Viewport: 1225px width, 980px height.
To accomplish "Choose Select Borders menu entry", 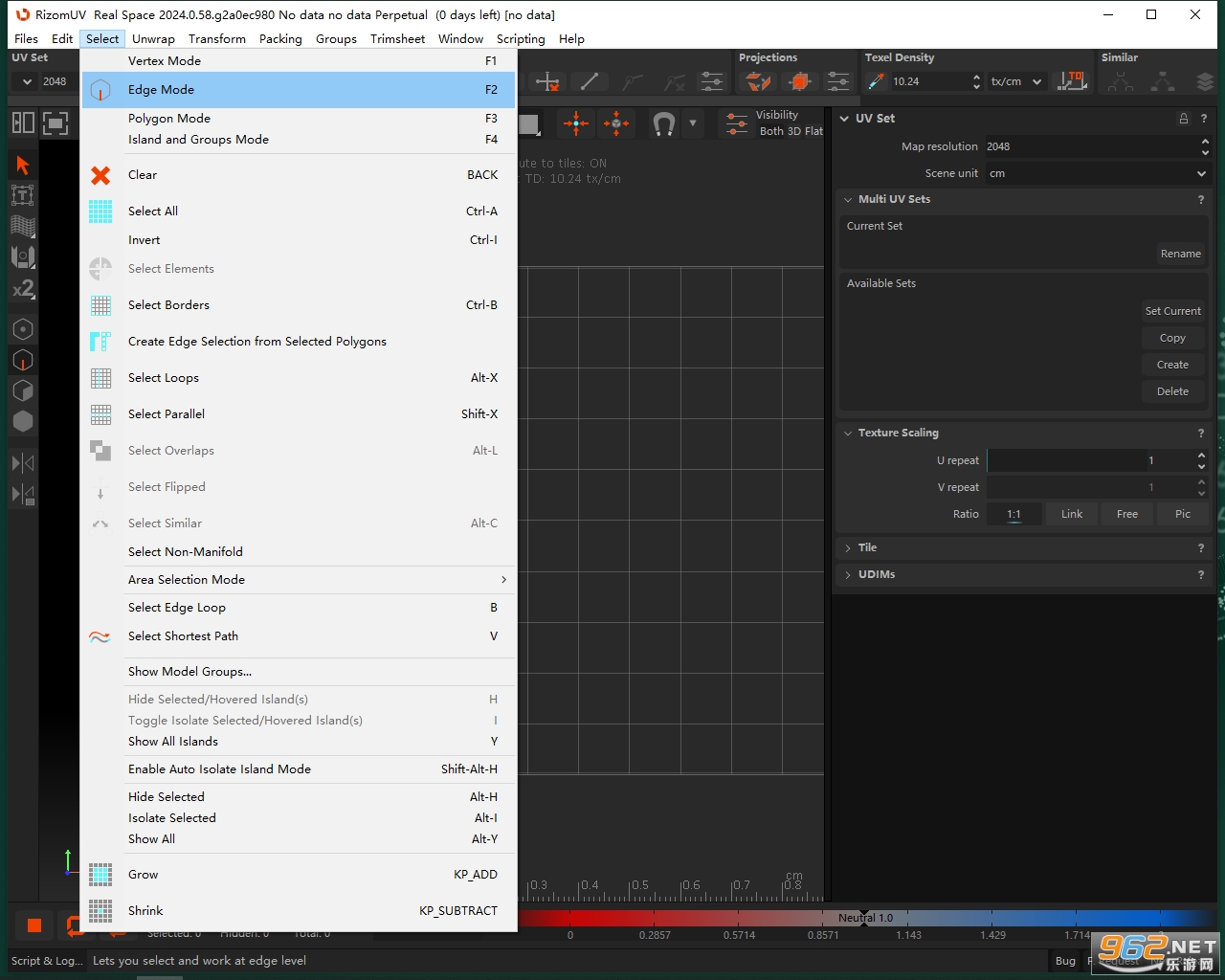I will (x=299, y=305).
